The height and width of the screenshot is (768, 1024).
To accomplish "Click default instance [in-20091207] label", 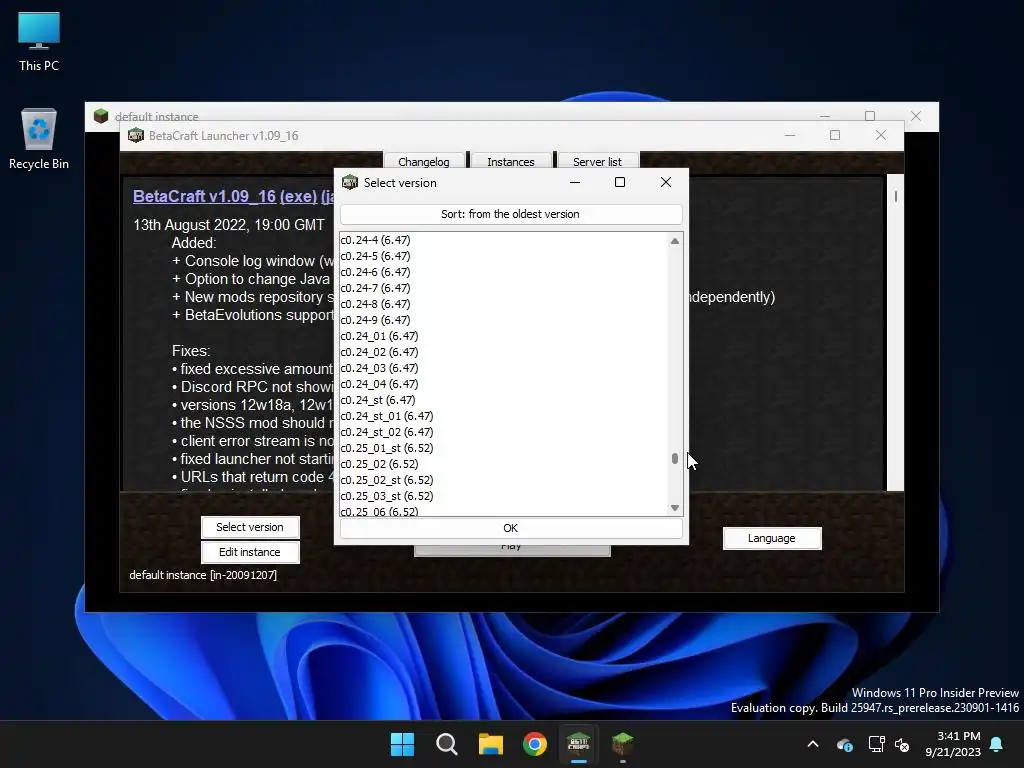I will (x=203, y=575).
